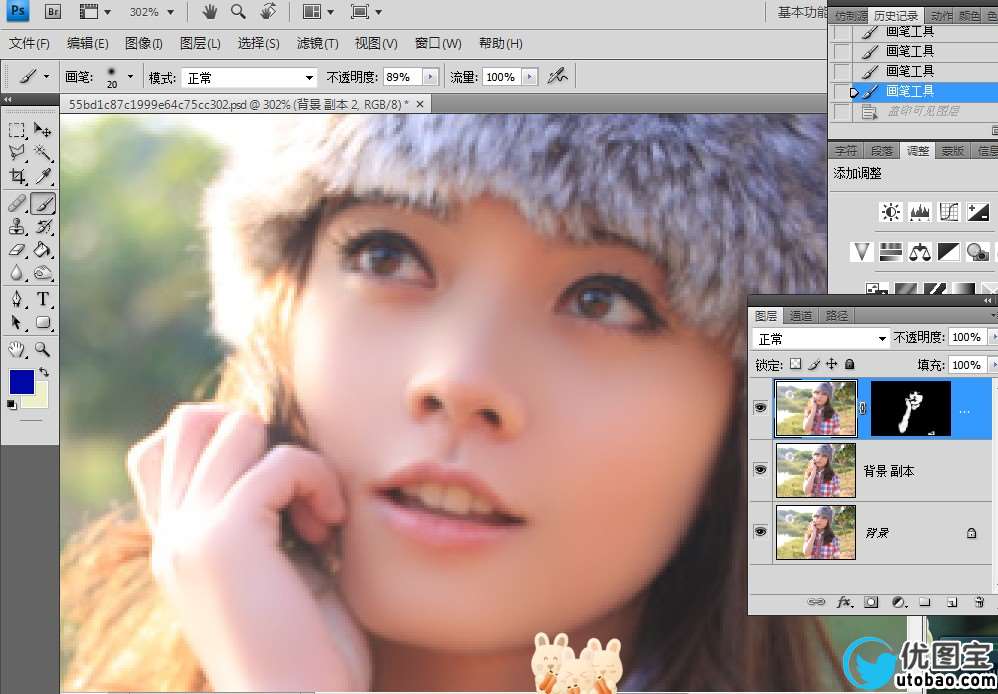Click the 基本功能 workspace button
998x694 pixels.
coord(802,12)
